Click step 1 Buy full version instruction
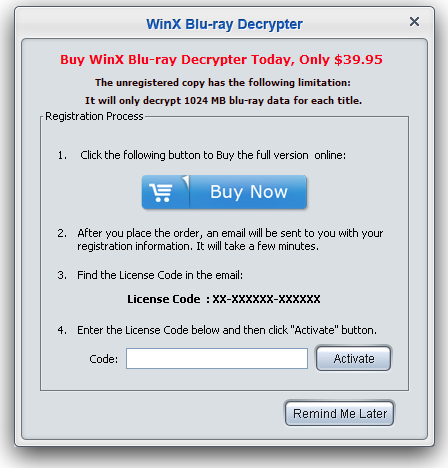The width and height of the screenshot is (448, 468). 213,155
